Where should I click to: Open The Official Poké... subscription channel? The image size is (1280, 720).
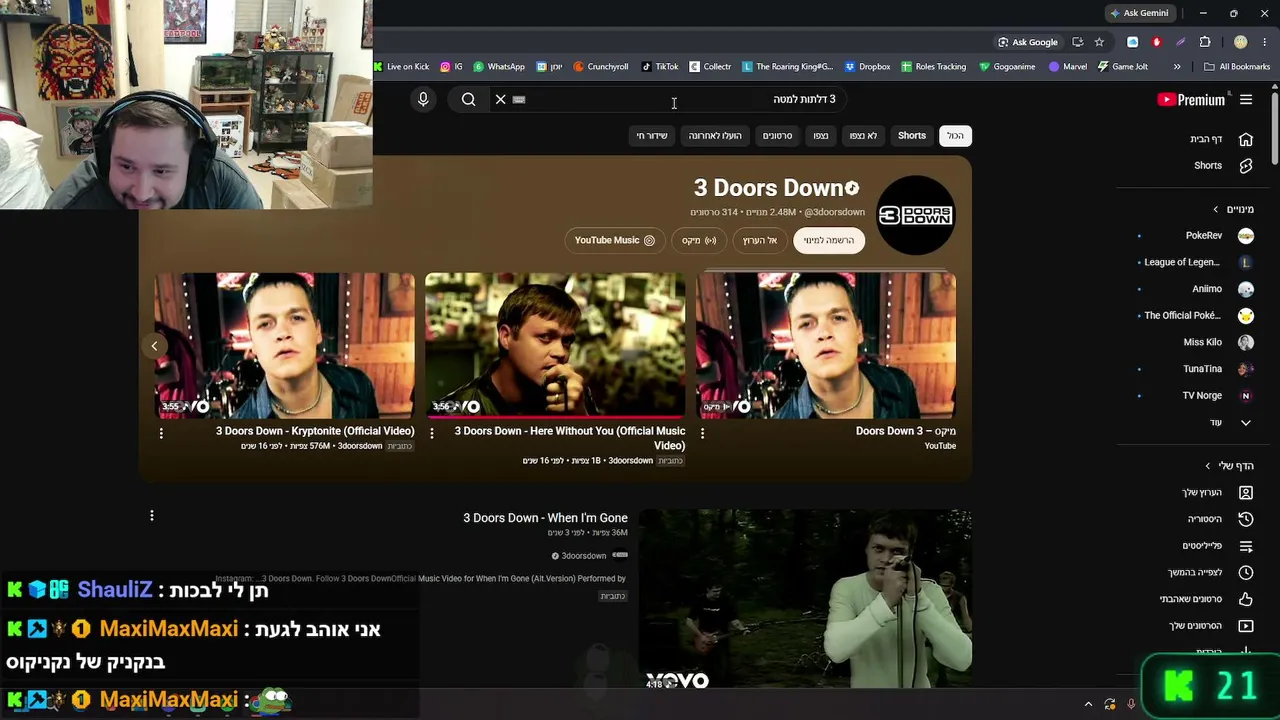click(1196, 315)
